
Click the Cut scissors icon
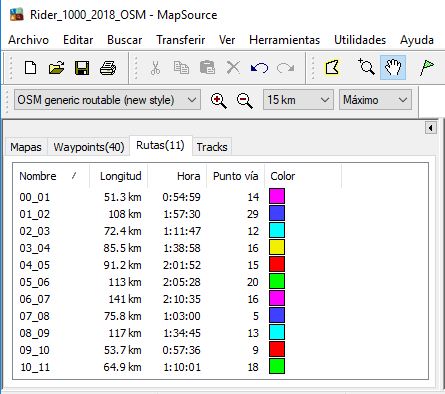tap(155, 68)
